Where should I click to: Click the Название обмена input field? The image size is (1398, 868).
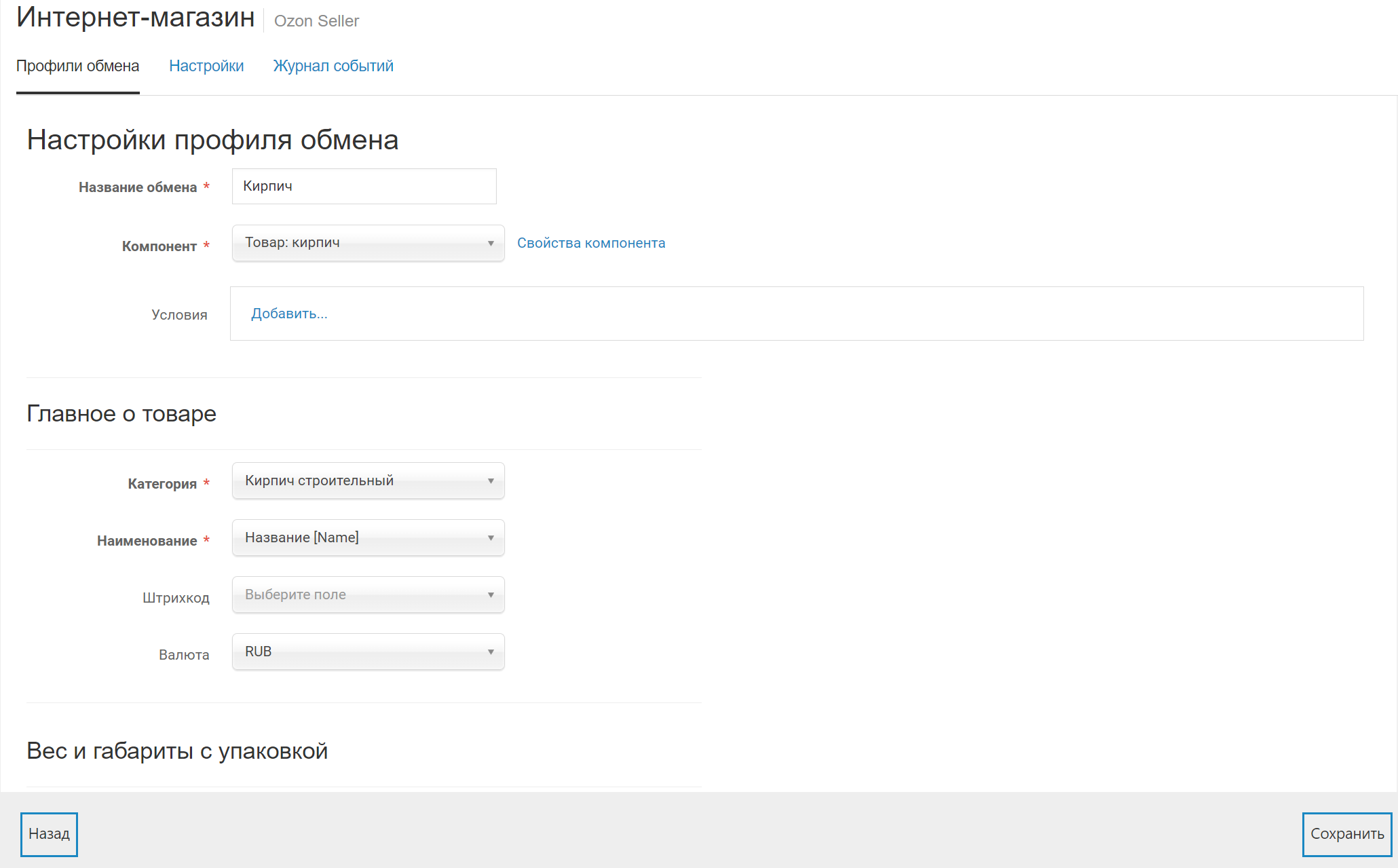click(364, 186)
